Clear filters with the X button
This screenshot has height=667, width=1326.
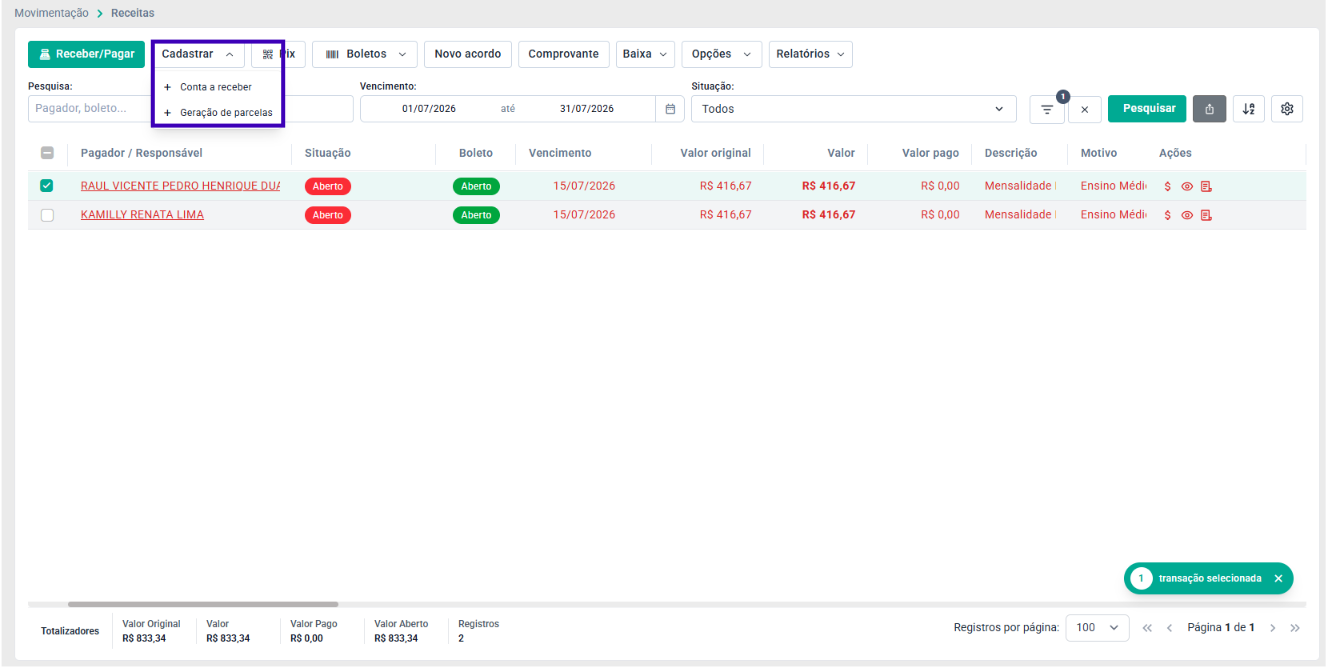(x=1085, y=110)
